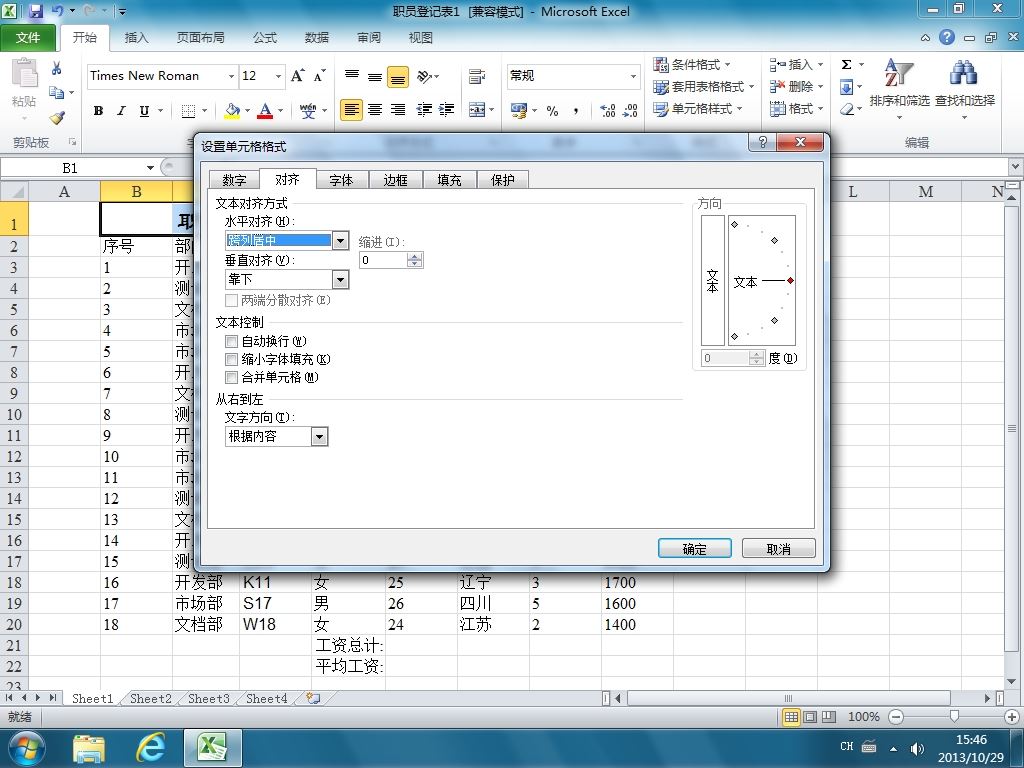Open File Explorer on taskbar
The height and width of the screenshot is (768, 1024).
pyautogui.click(x=89, y=748)
